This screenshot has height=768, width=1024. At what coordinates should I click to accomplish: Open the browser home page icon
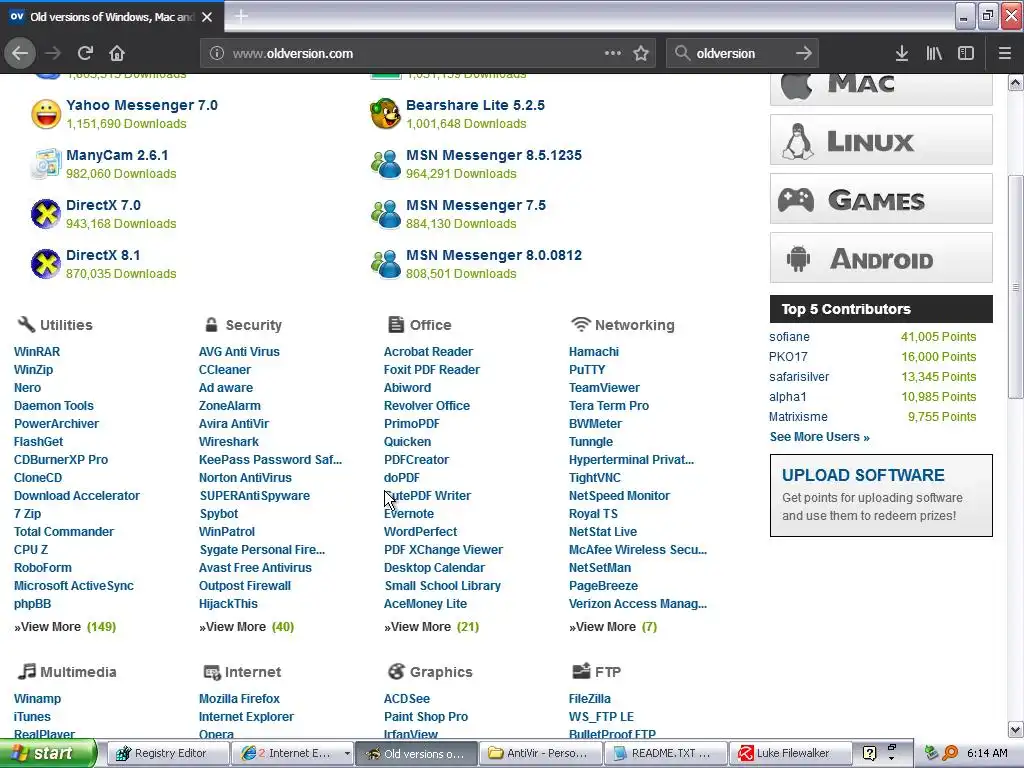point(117,54)
